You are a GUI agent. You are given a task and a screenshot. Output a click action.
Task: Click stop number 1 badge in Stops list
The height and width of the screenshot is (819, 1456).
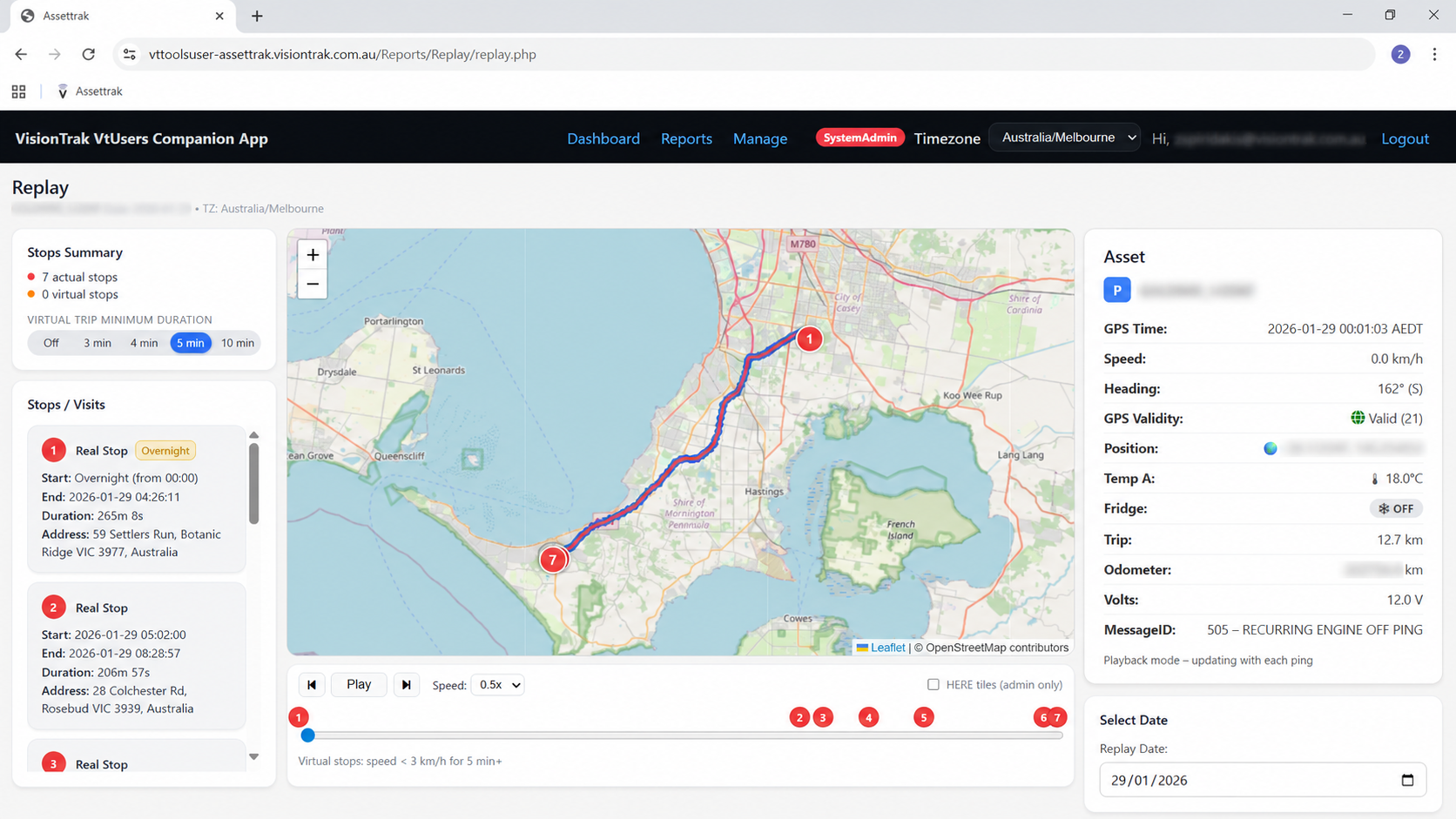53,450
